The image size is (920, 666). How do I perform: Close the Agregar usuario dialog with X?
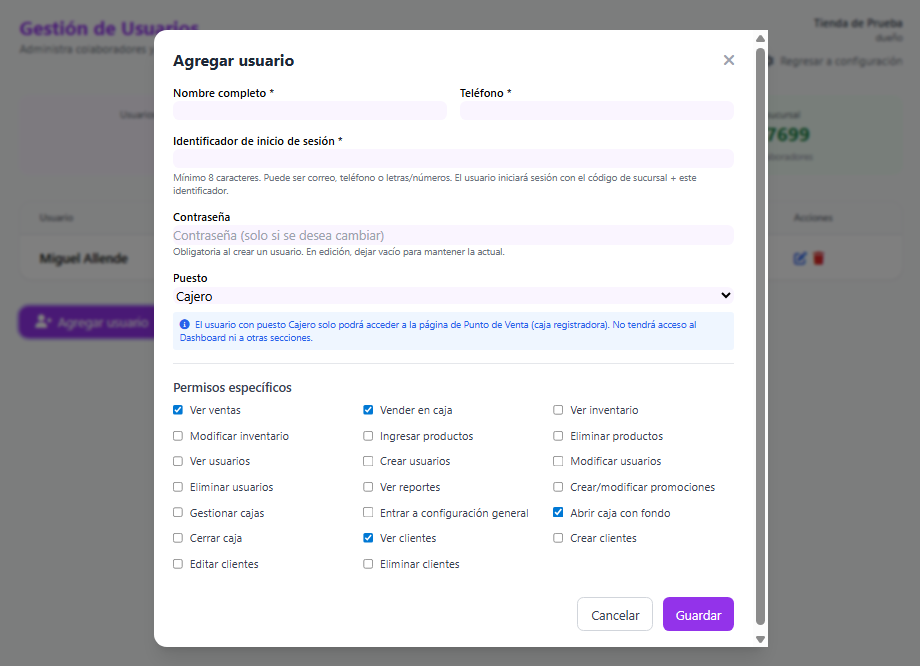(x=729, y=60)
